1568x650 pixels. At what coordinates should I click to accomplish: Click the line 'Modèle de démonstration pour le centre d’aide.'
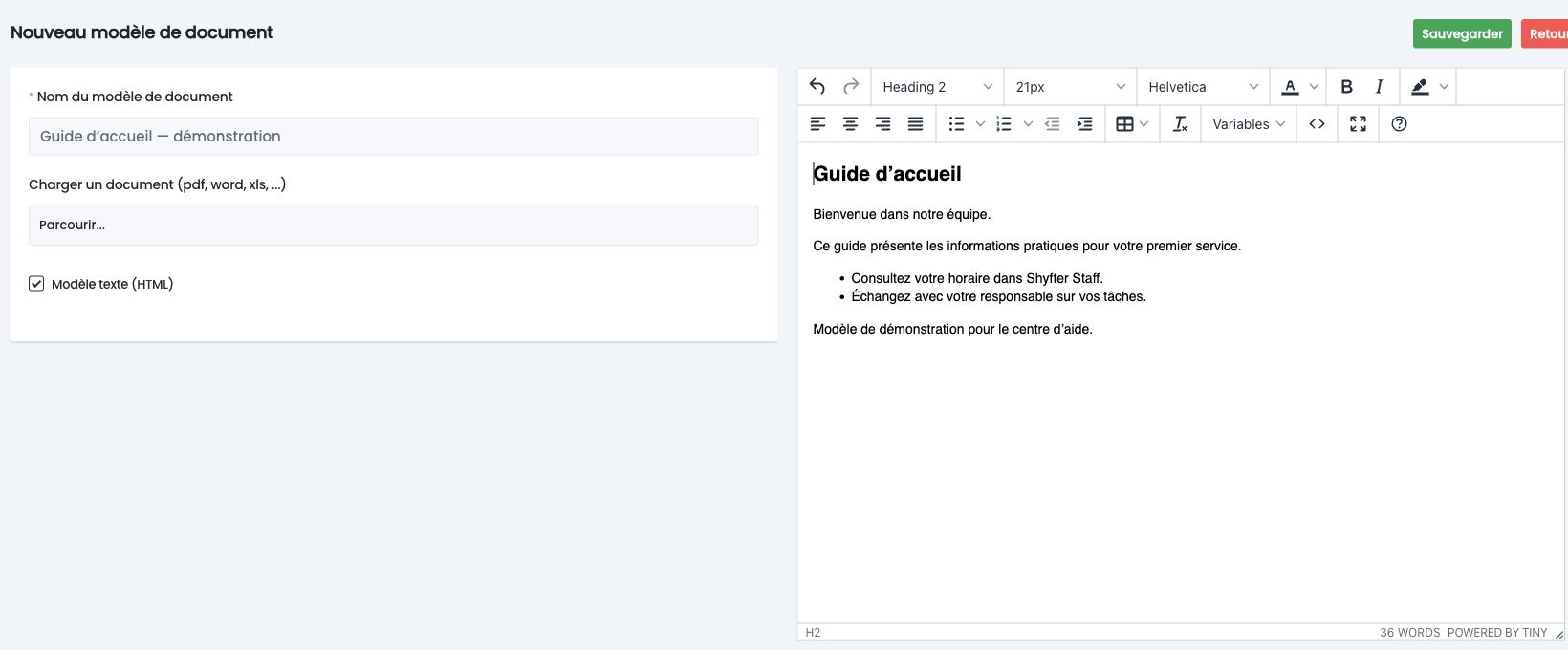coord(952,329)
